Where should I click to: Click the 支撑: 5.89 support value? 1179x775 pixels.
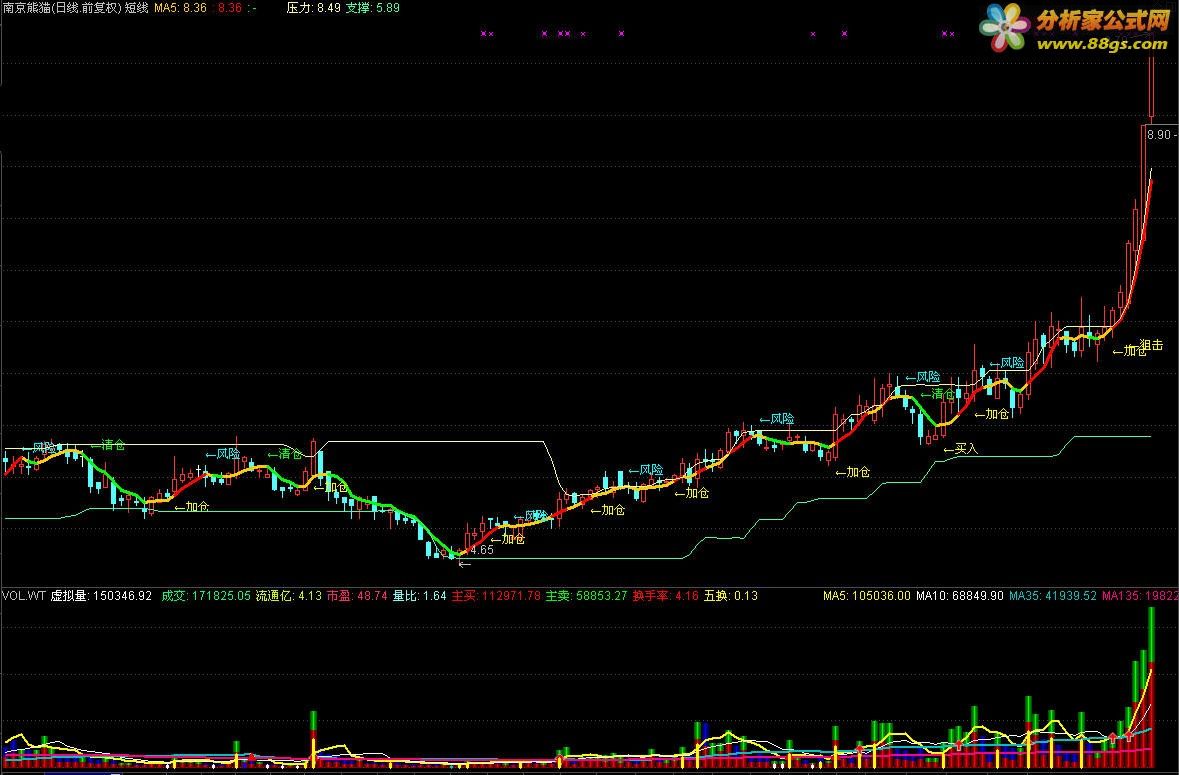click(x=373, y=8)
